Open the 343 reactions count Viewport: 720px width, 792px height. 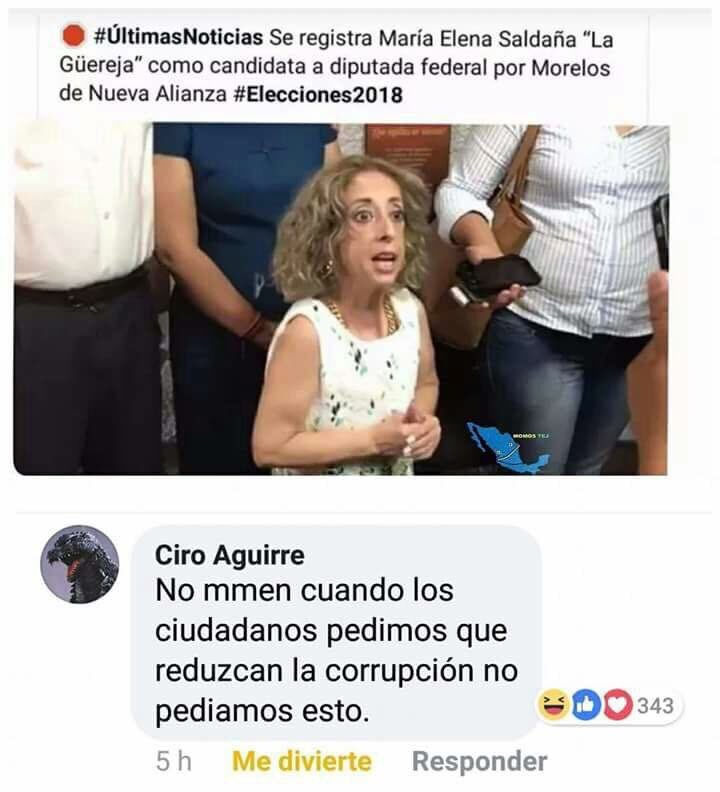tap(655, 706)
